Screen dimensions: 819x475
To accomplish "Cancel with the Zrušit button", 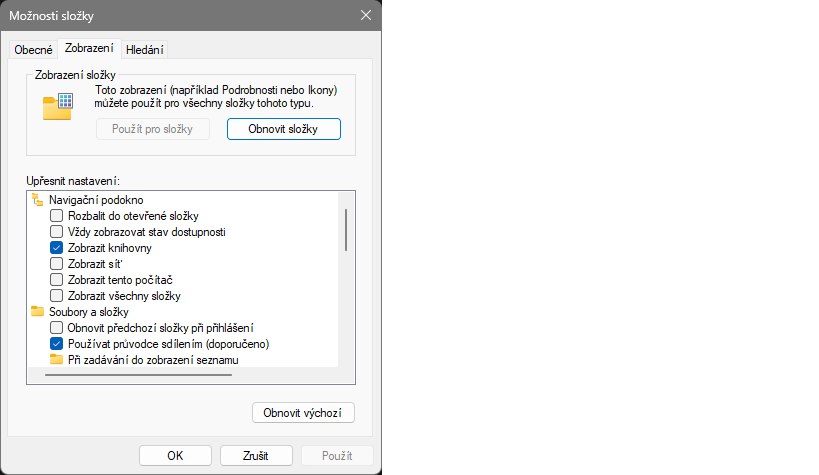I will coord(256,456).
